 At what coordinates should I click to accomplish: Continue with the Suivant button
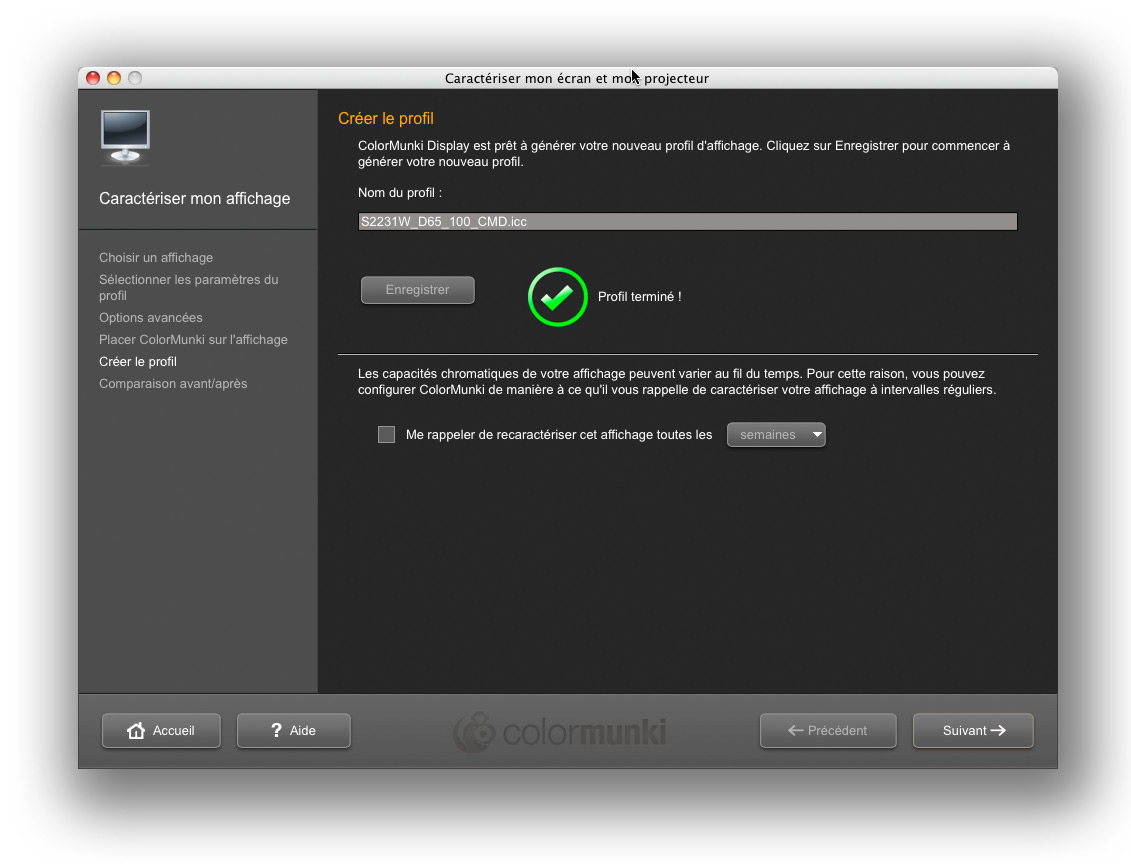coord(973,731)
